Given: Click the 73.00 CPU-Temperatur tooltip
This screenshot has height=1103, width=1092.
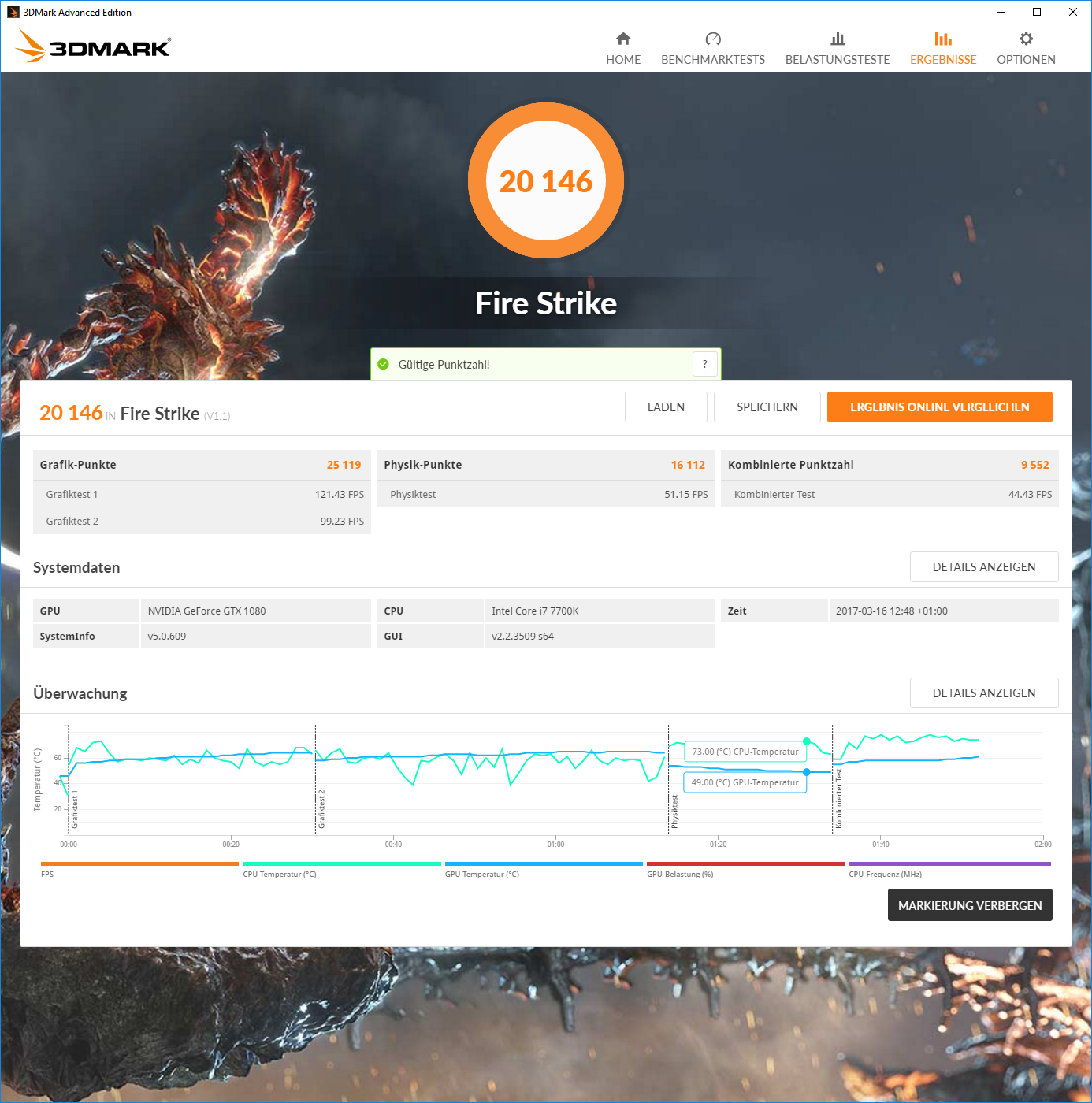Looking at the screenshot, I should pyautogui.click(x=745, y=752).
